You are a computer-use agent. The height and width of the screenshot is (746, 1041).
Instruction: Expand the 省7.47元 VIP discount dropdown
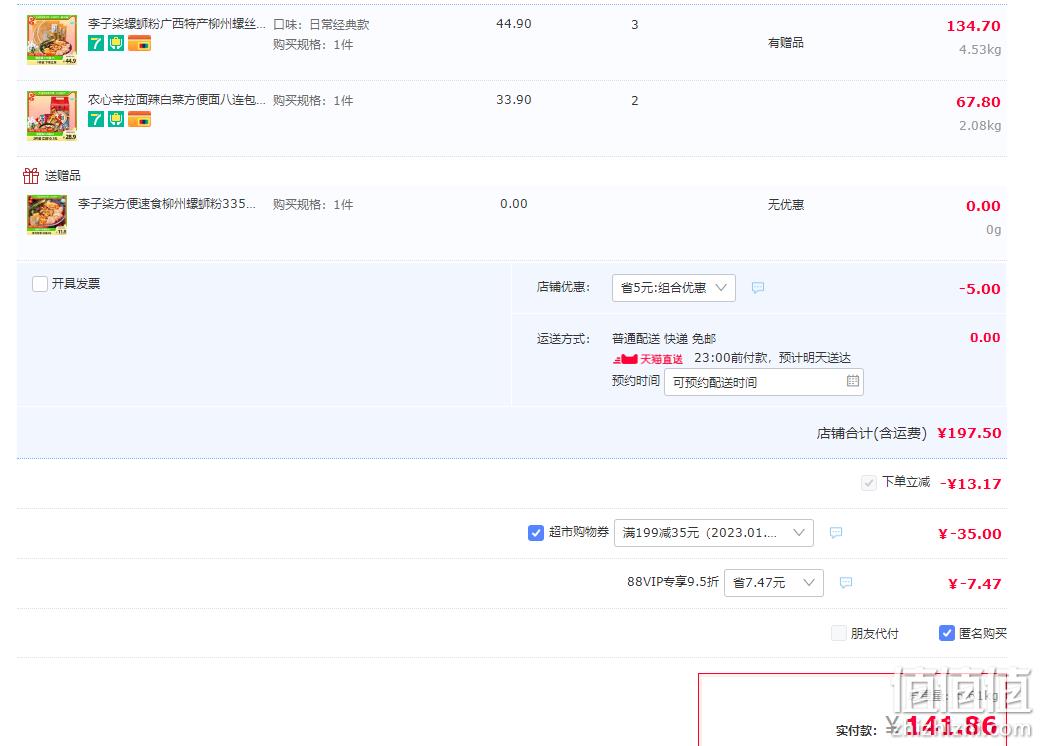click(774, 582)
